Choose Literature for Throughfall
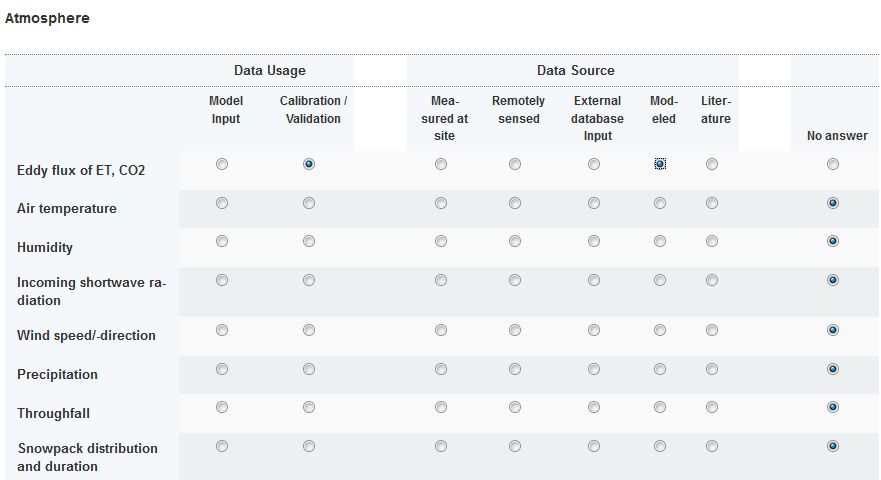This screenshot has height=480, width=881. click(x=712, y=407)
